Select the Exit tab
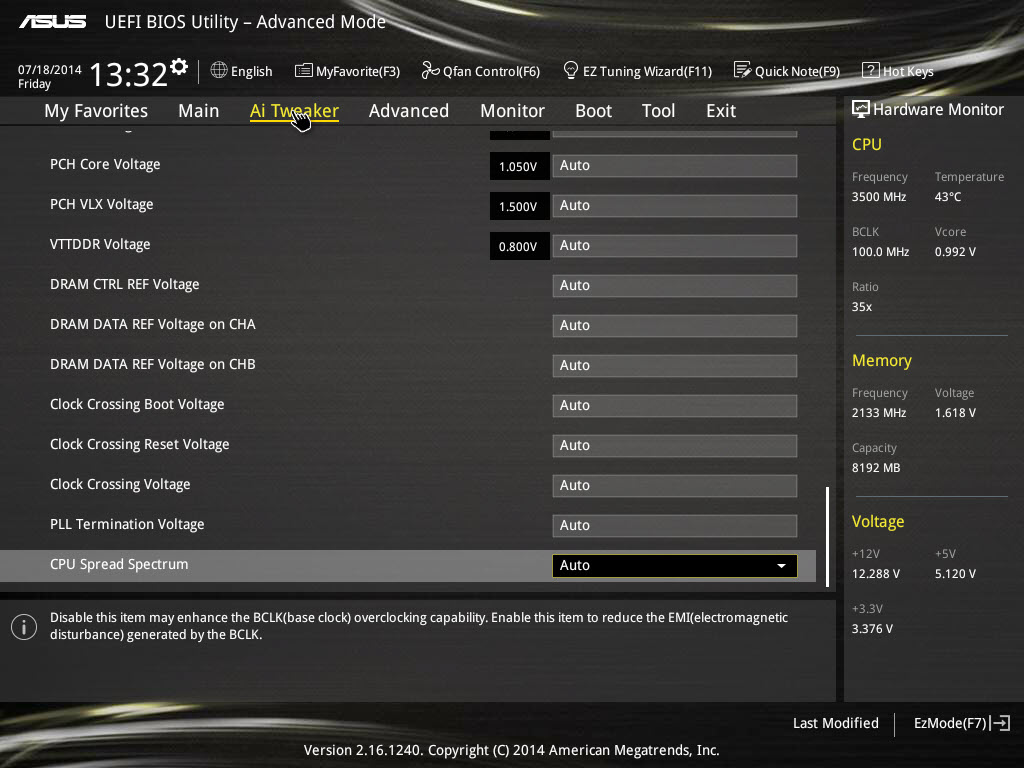Image resolution: width=1024 pixels, height=768 pixels. click(721, 111)
